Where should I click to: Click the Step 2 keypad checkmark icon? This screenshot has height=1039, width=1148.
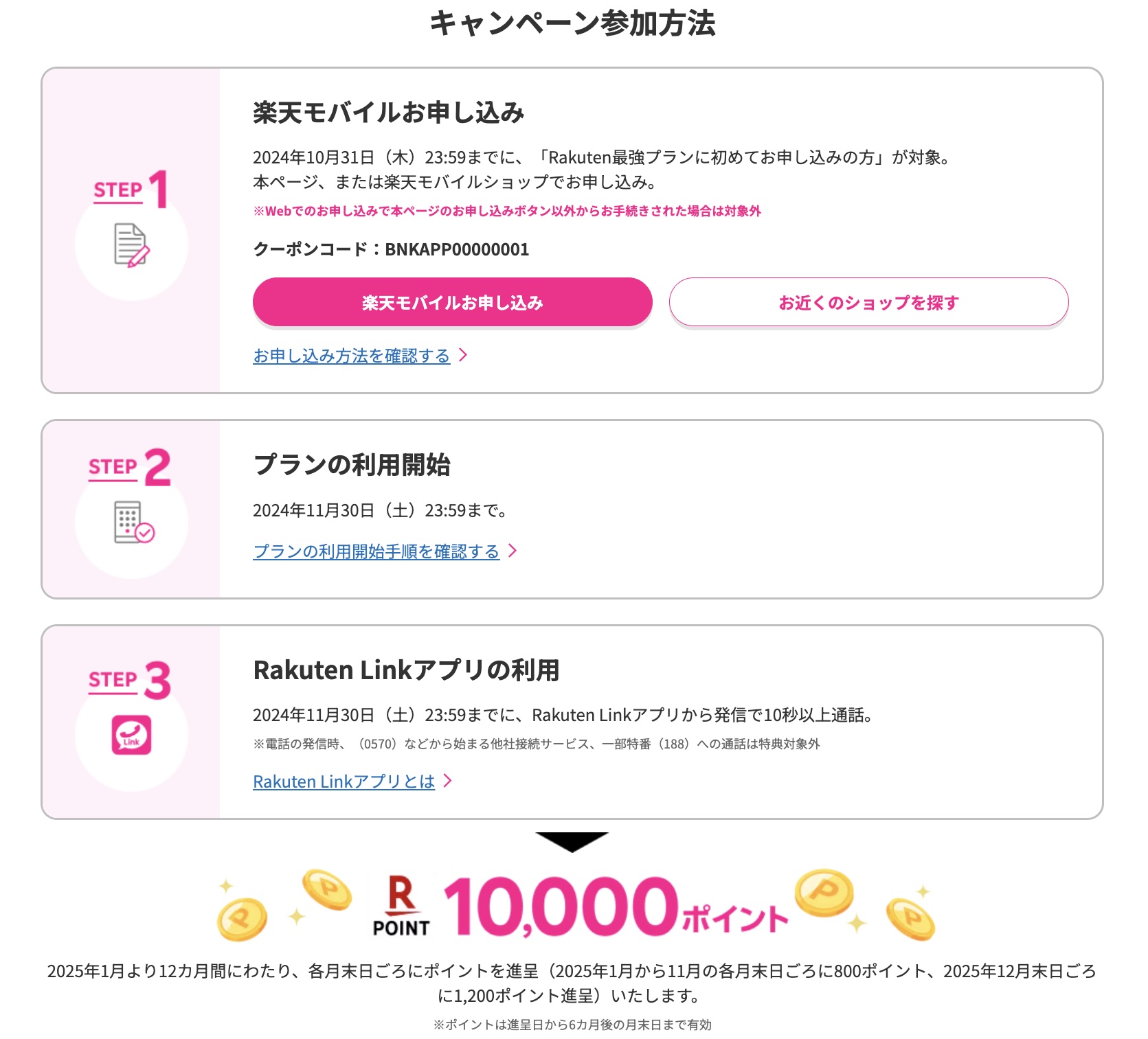(133, 523)
